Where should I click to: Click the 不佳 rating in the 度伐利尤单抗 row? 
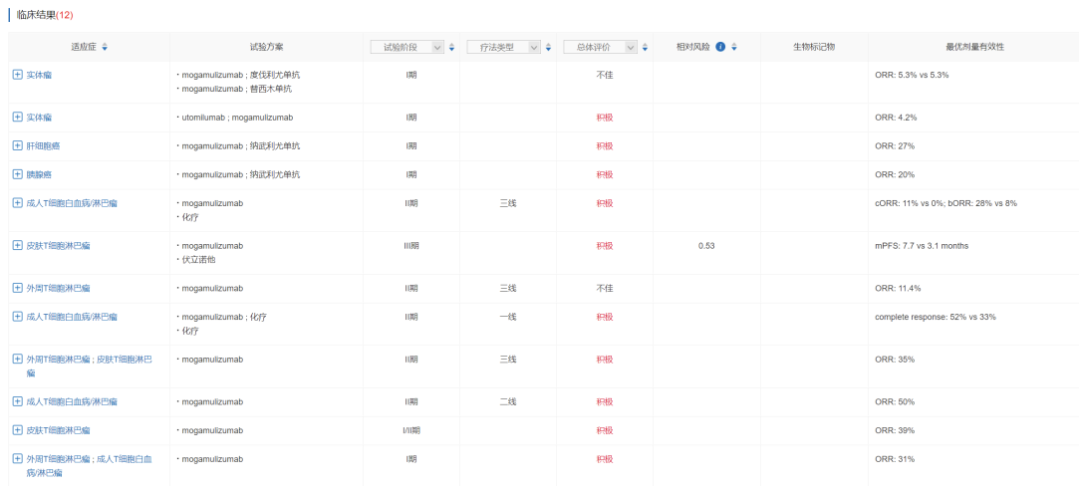tap(604, 74)
